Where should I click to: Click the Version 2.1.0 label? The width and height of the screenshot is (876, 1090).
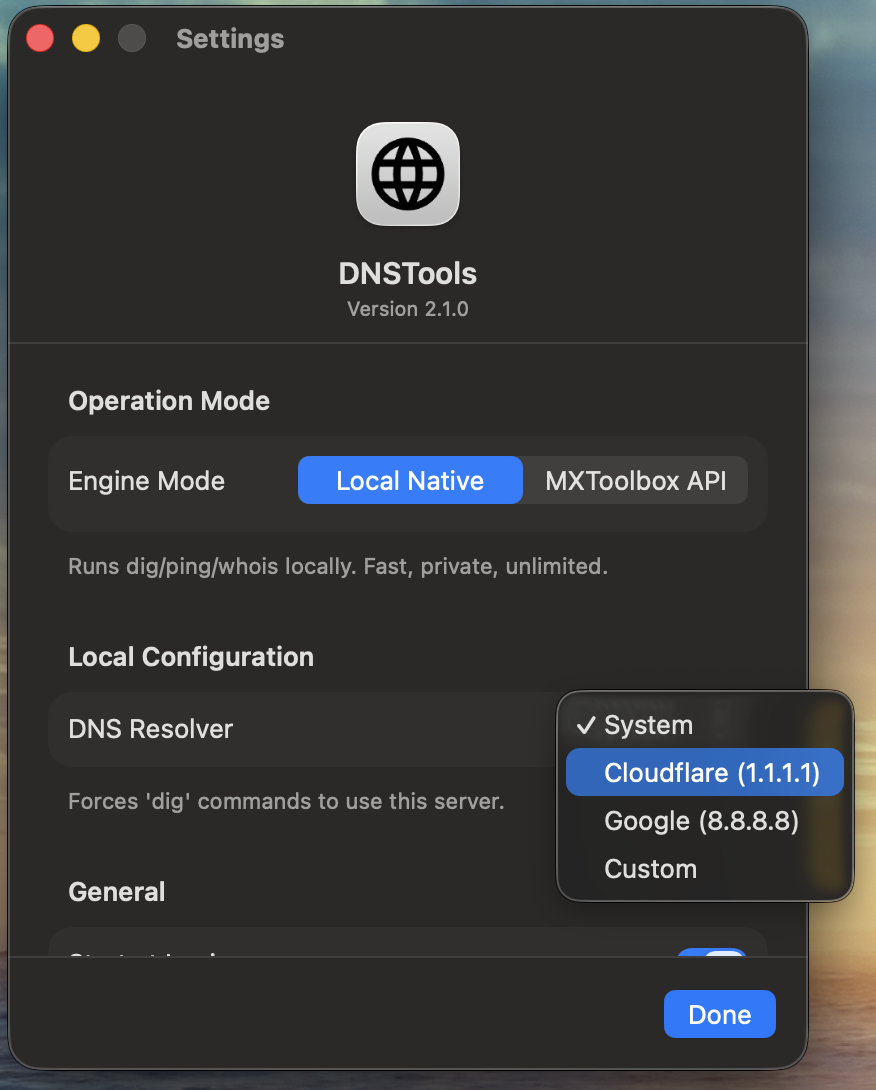(407, 308)
